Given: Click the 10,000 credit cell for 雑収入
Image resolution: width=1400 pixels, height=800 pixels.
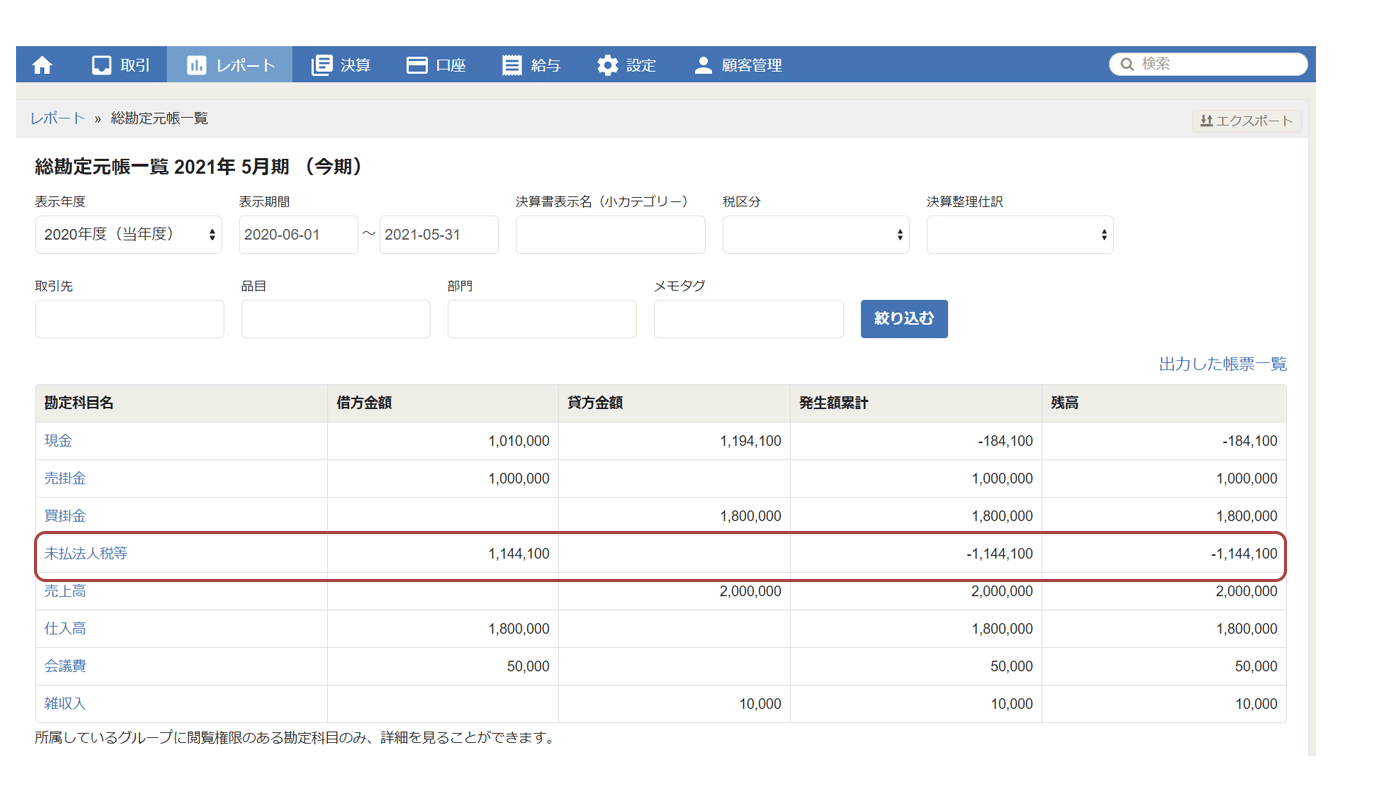Looking at the screenshot, I should pyautogui.click(x=674, y=703).
